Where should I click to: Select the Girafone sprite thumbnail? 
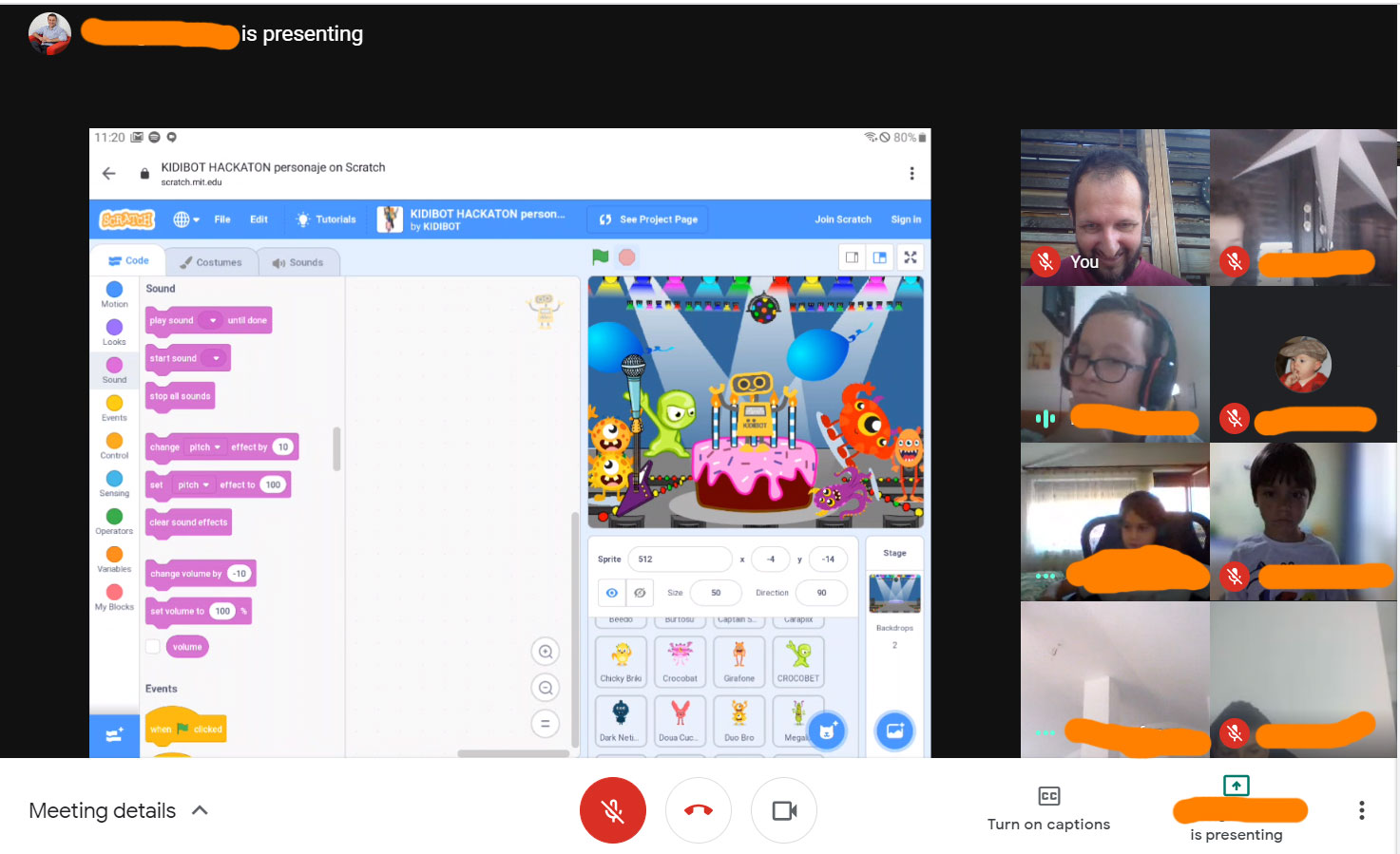click(738, 661)
